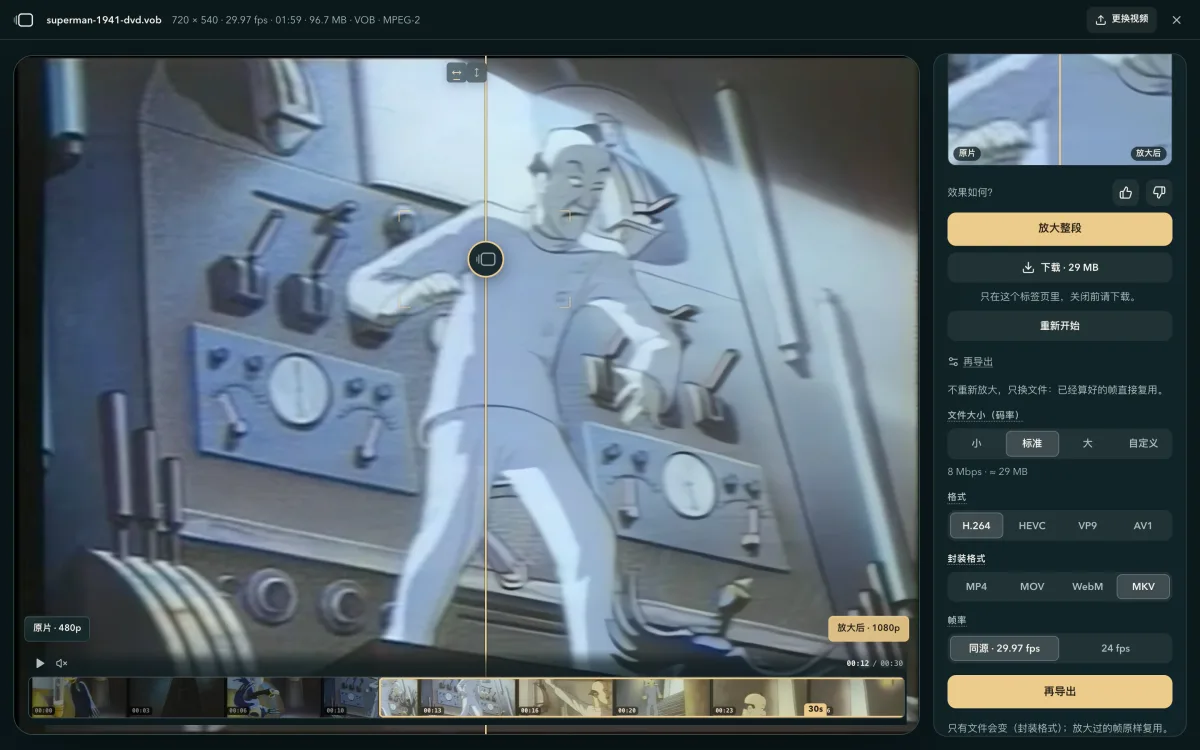Image resolution: width=1200 pixels, height=750 pixels.
Task: Toggle the sidebar panel icon beside the filename
Action: click(25, 20)
